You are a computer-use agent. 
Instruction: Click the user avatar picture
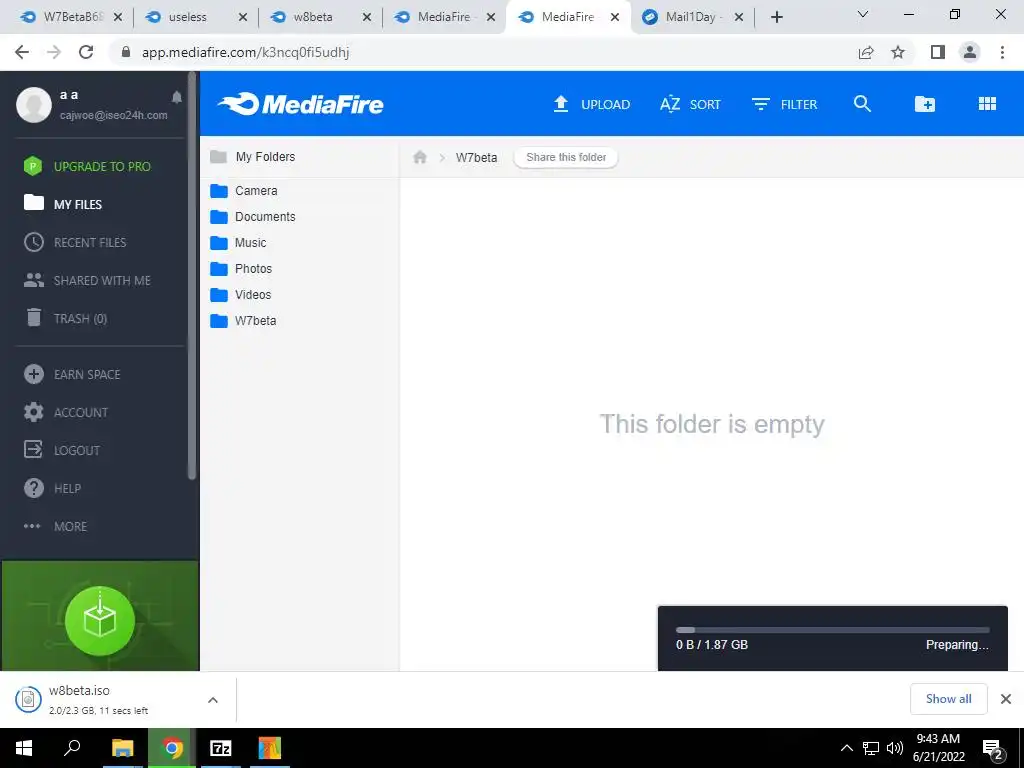pos(34,104)
